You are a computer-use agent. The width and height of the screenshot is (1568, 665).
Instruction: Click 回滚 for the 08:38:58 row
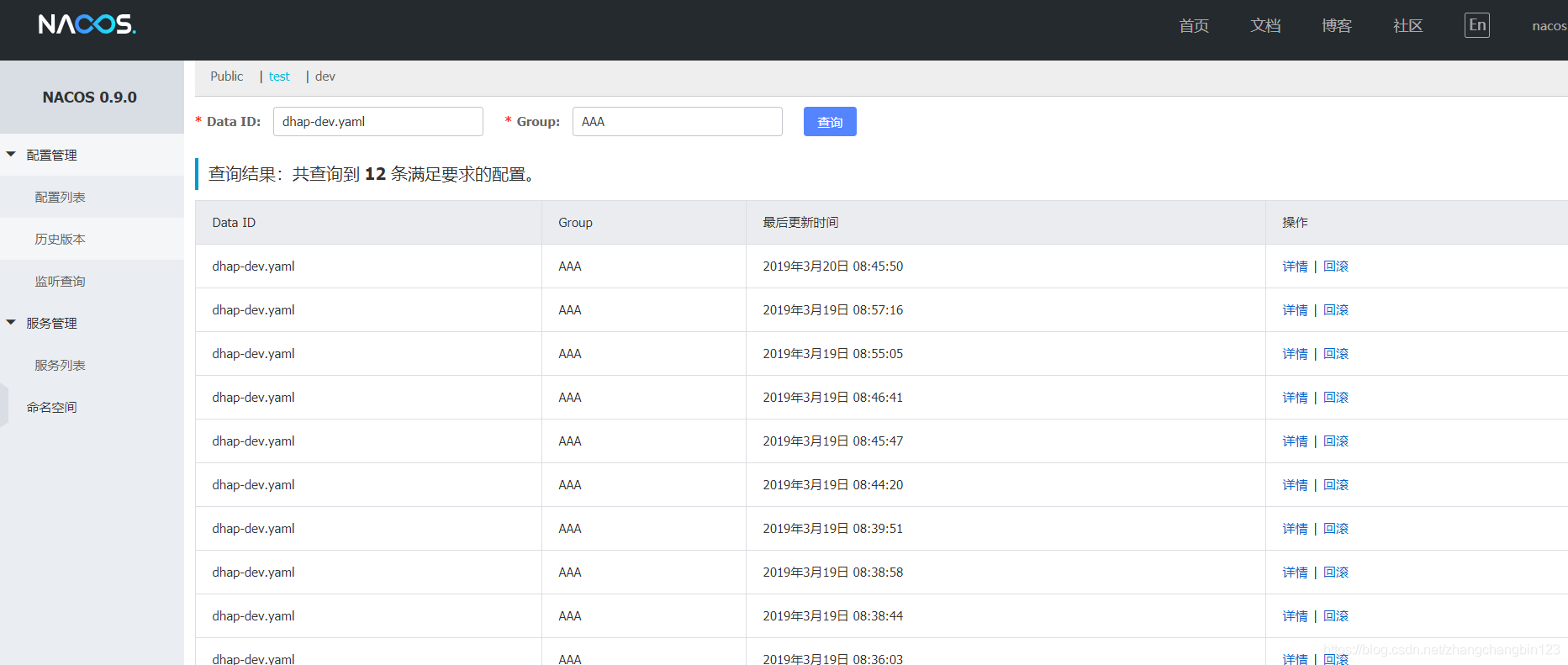[x=1336, y=573]
